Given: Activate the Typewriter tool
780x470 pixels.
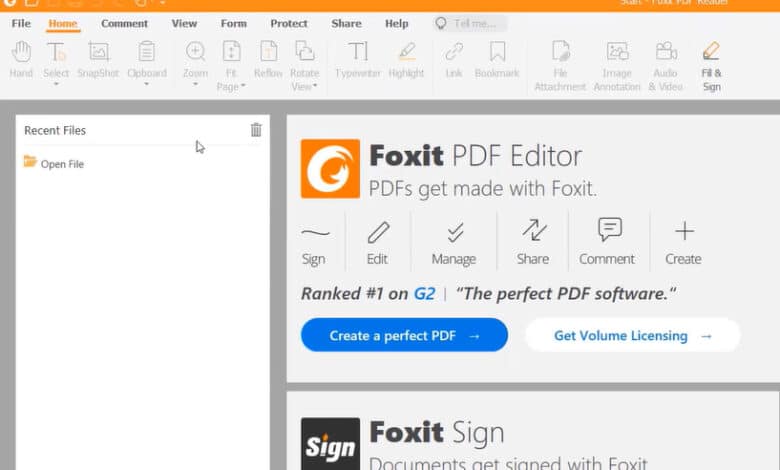Looking at the screenshot, I should (x=358, y=58).
